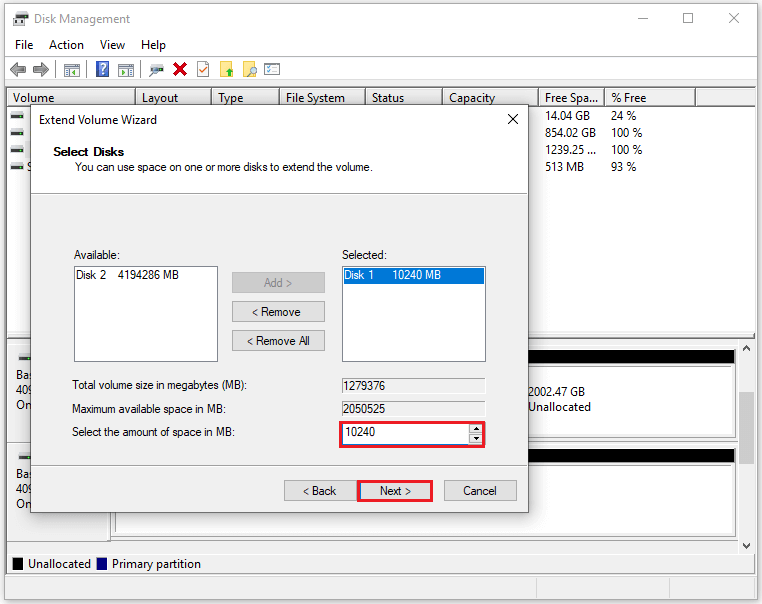
Task: Click the settings list toolbar icon
Action: [x=272, y=69]
